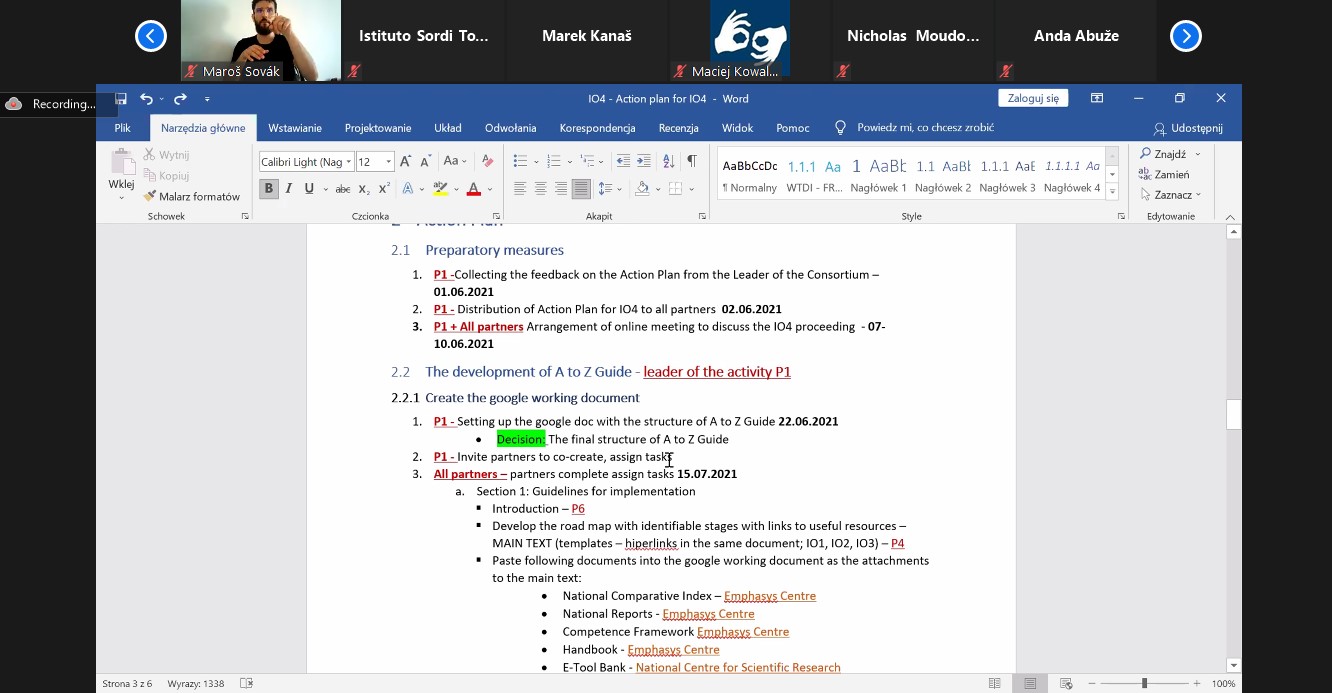Sort the selected text alphabetically
This screenshot has width=1332, height=693.
click(668, 161)
